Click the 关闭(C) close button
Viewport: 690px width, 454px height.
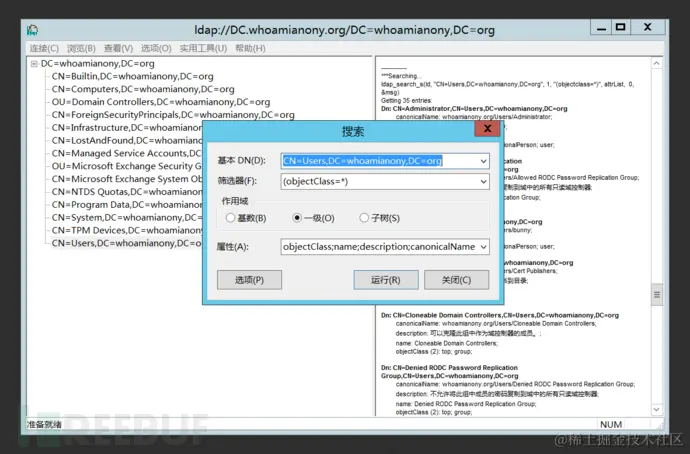tap(456, 280)
